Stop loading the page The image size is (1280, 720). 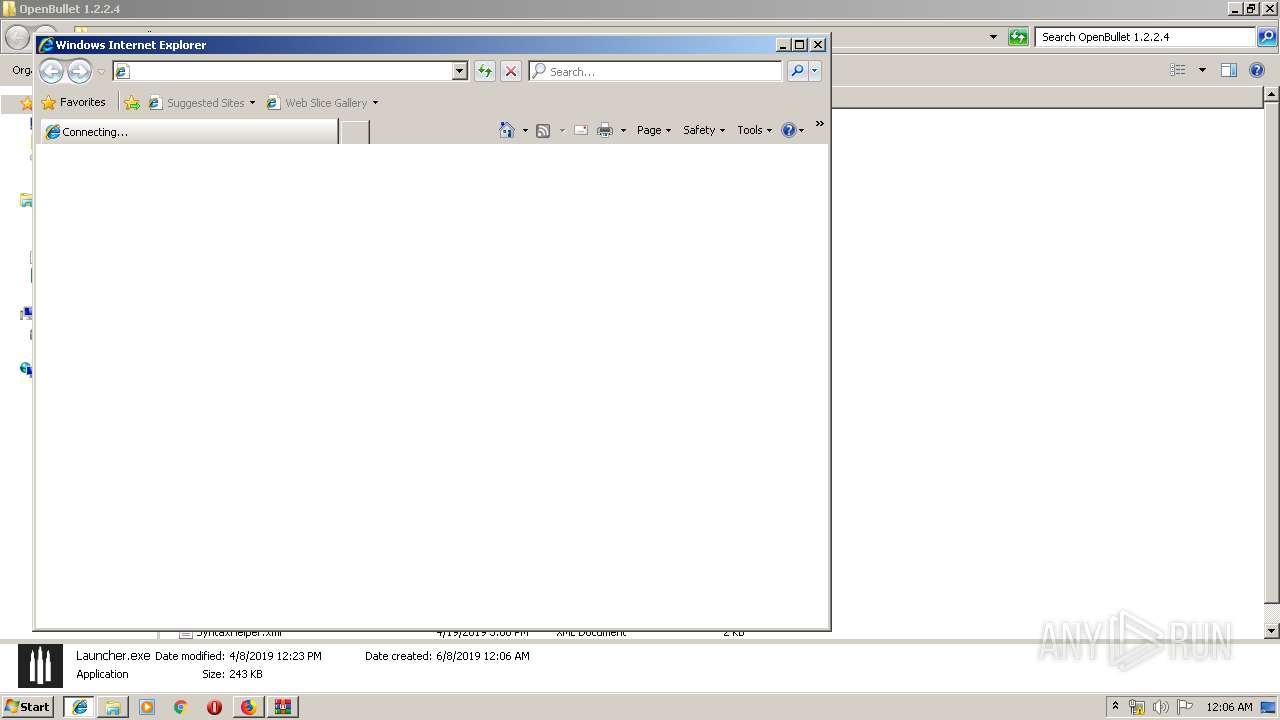[511, 71]
